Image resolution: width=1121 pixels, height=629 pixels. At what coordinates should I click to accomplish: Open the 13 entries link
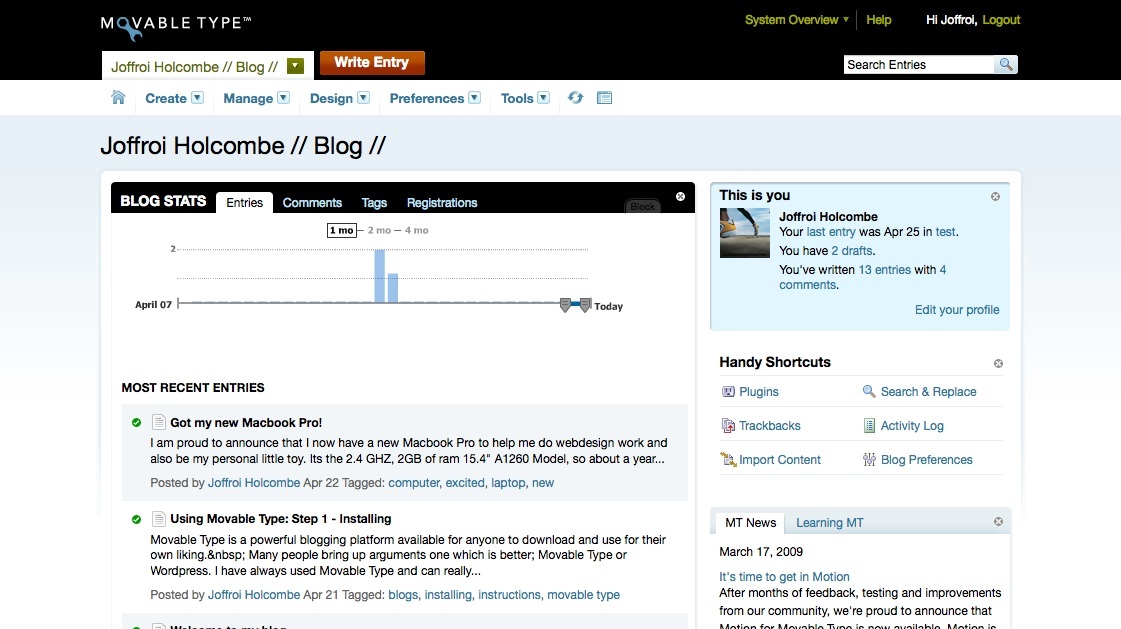pos(884,269)
